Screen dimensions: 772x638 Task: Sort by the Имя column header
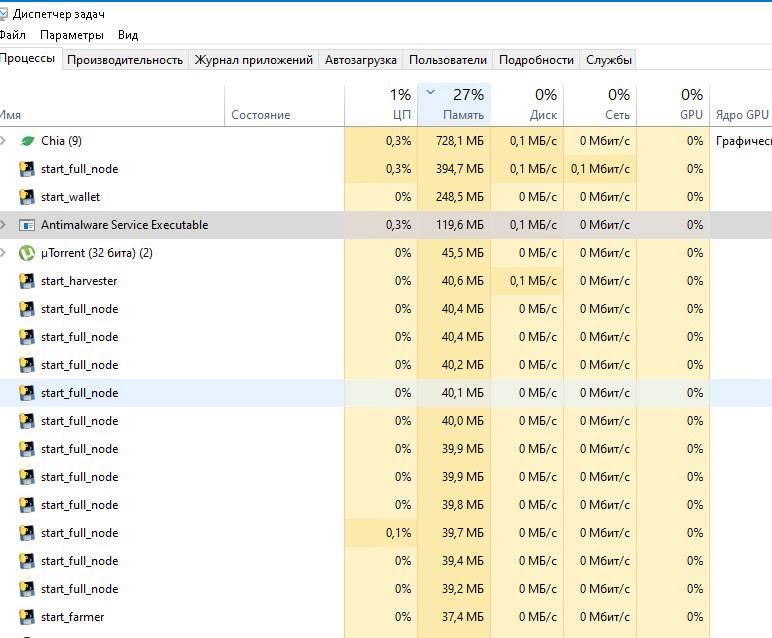click(11, 115)
